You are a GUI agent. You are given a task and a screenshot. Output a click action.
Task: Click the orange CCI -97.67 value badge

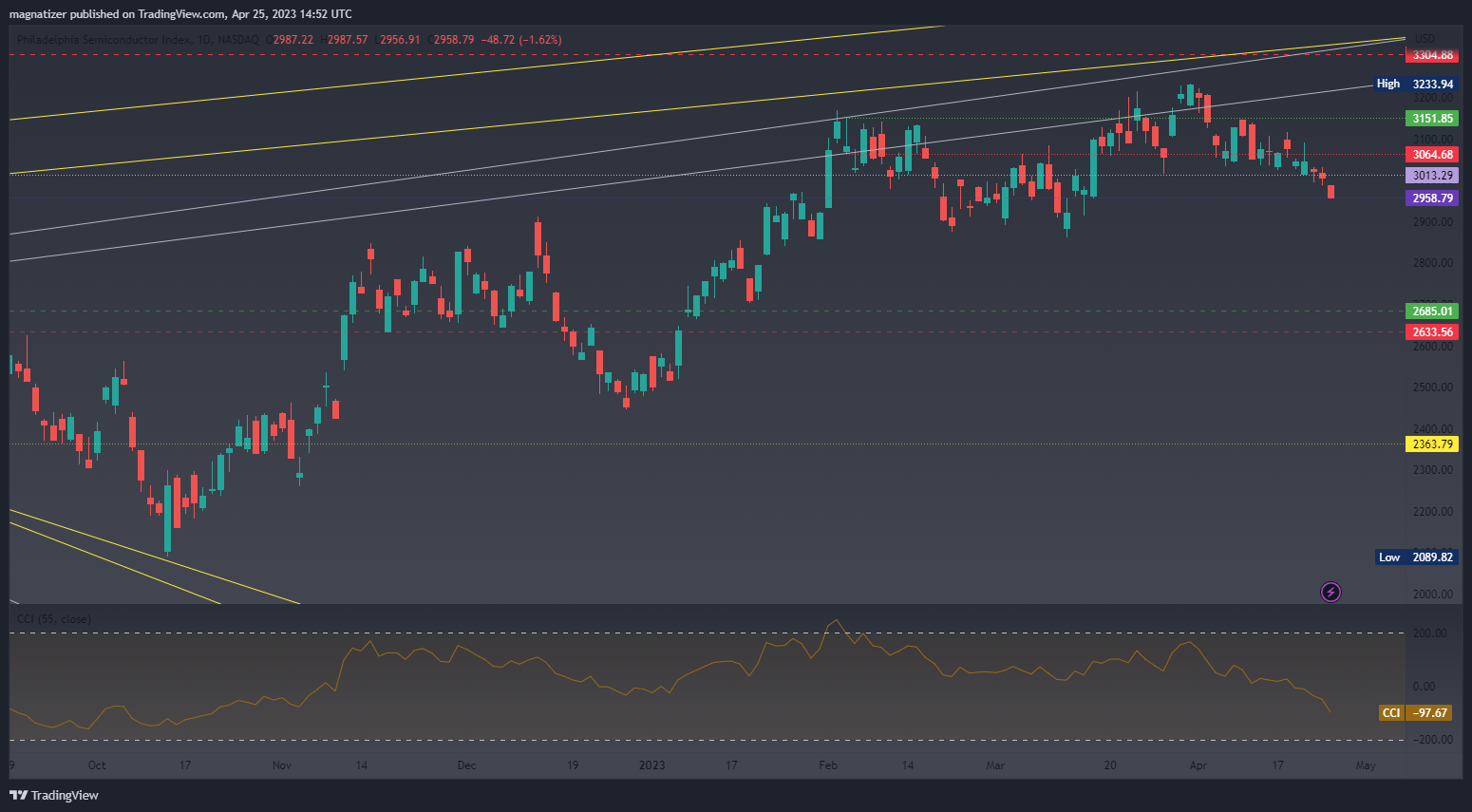click(1415, 712)
